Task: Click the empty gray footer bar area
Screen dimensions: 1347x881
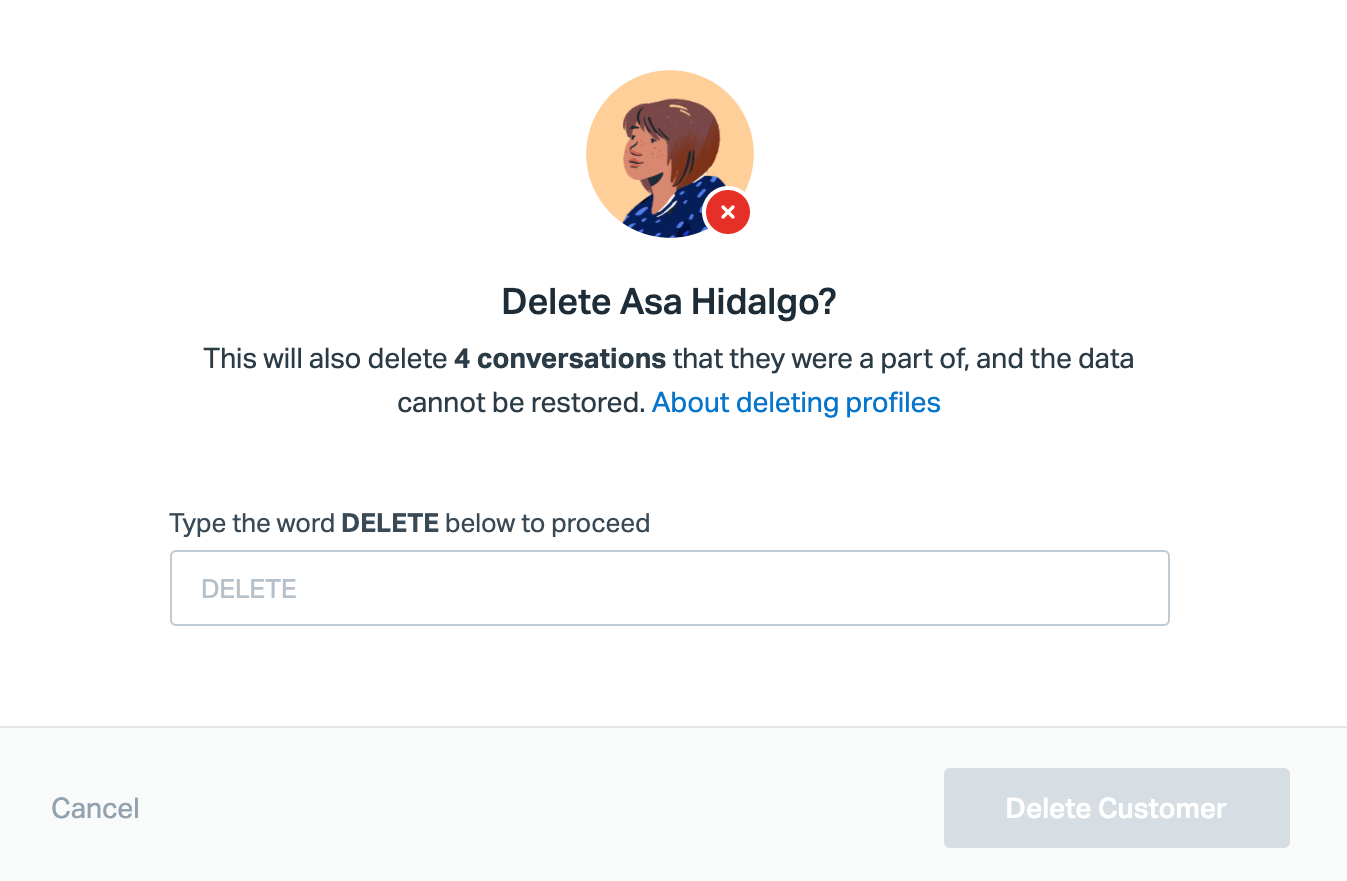Action: [540, 808]
